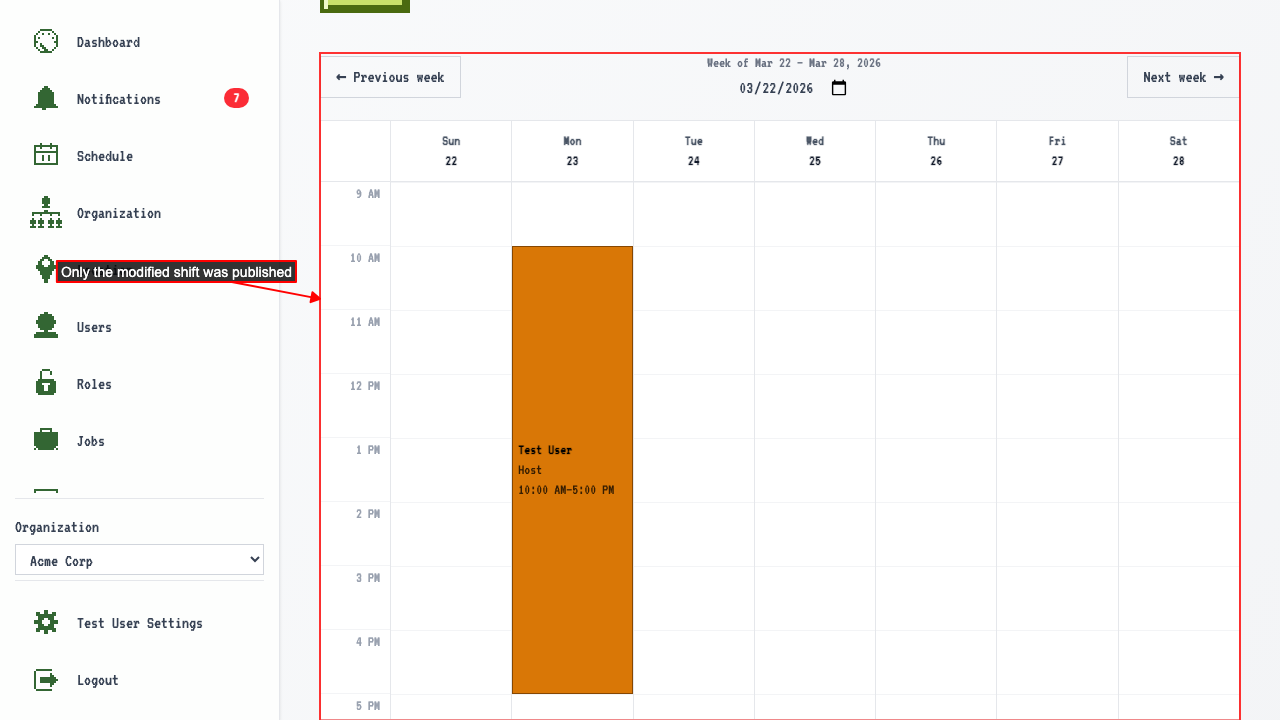
Task: Open the date picker calendar icon
Action: 839,88
